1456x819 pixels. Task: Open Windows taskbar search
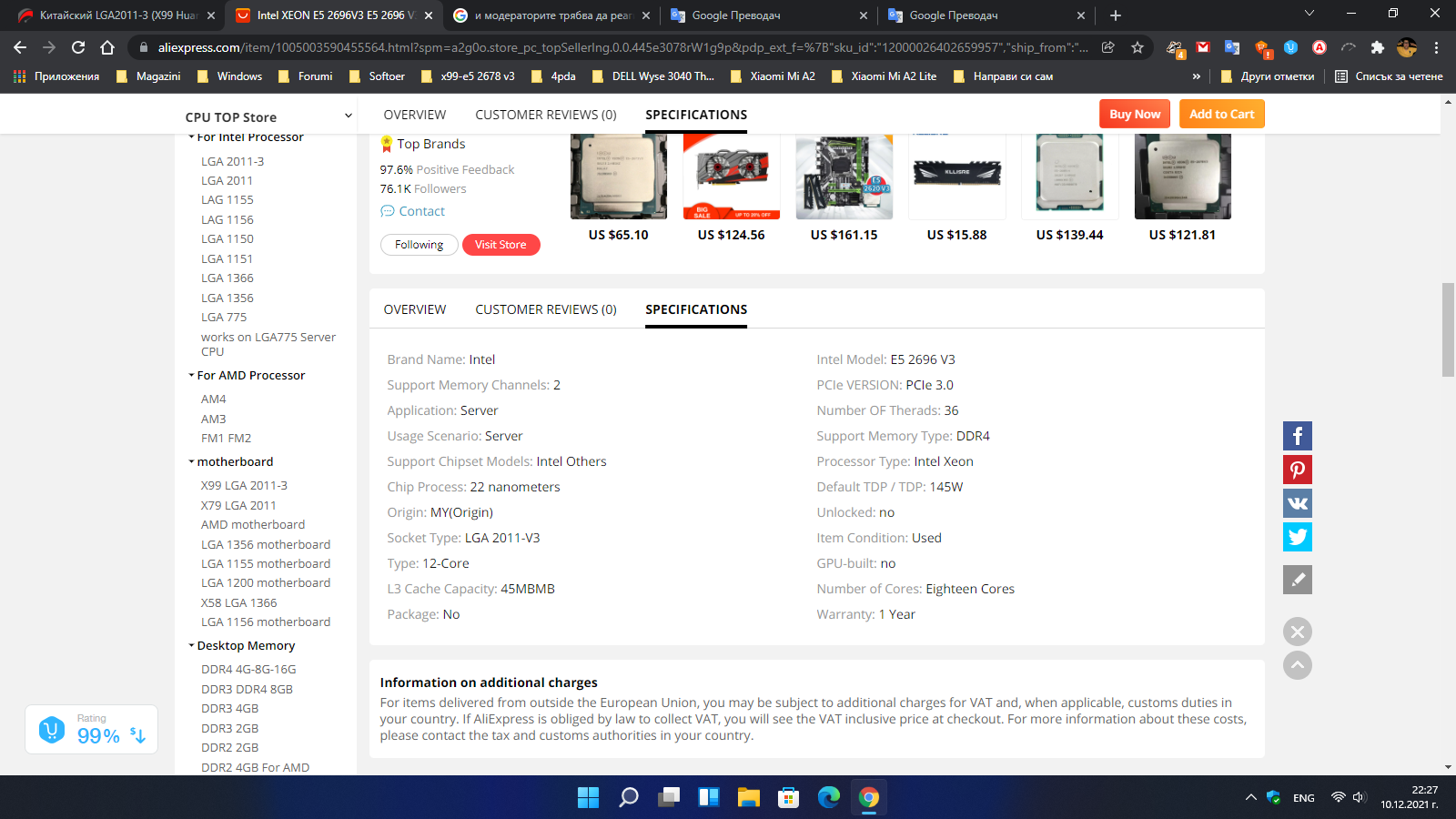[x=629, y=798]
